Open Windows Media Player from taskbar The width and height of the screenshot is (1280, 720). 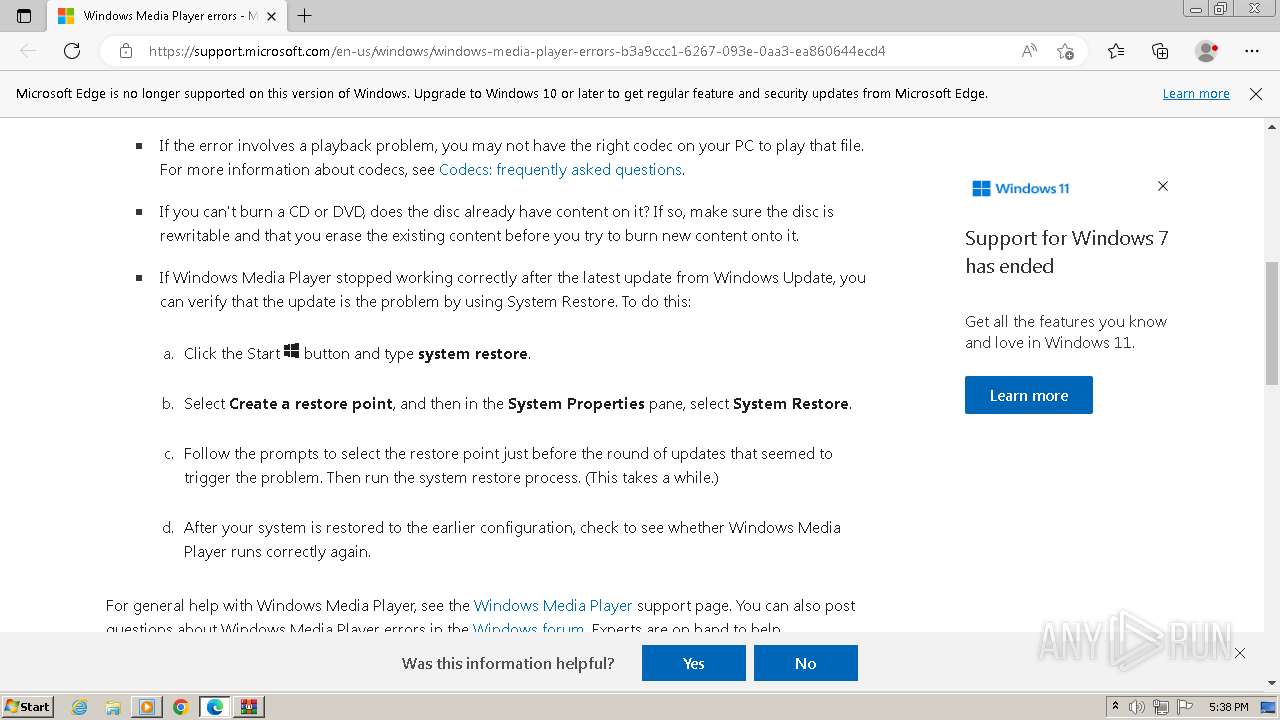point(147,707)
